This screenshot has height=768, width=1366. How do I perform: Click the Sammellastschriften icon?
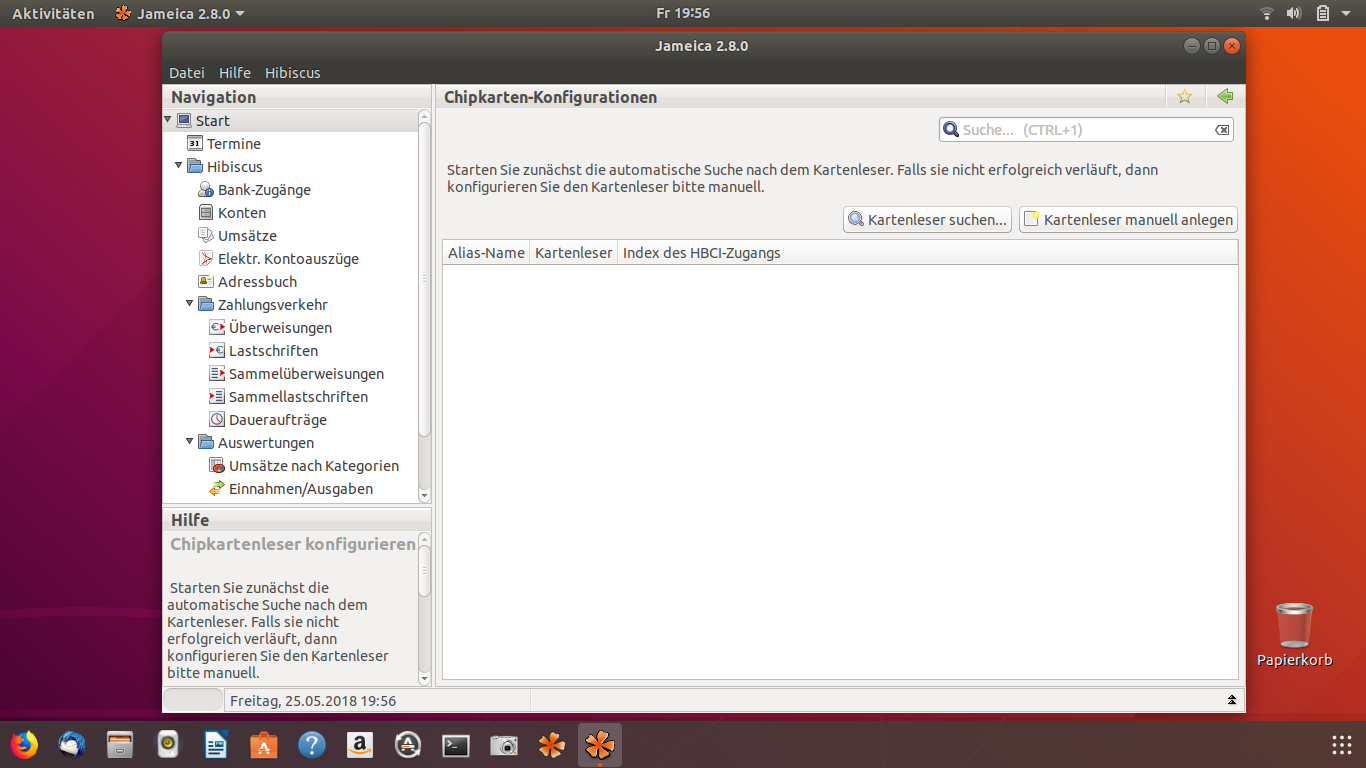pyautogui.click(x=217, y=397)
